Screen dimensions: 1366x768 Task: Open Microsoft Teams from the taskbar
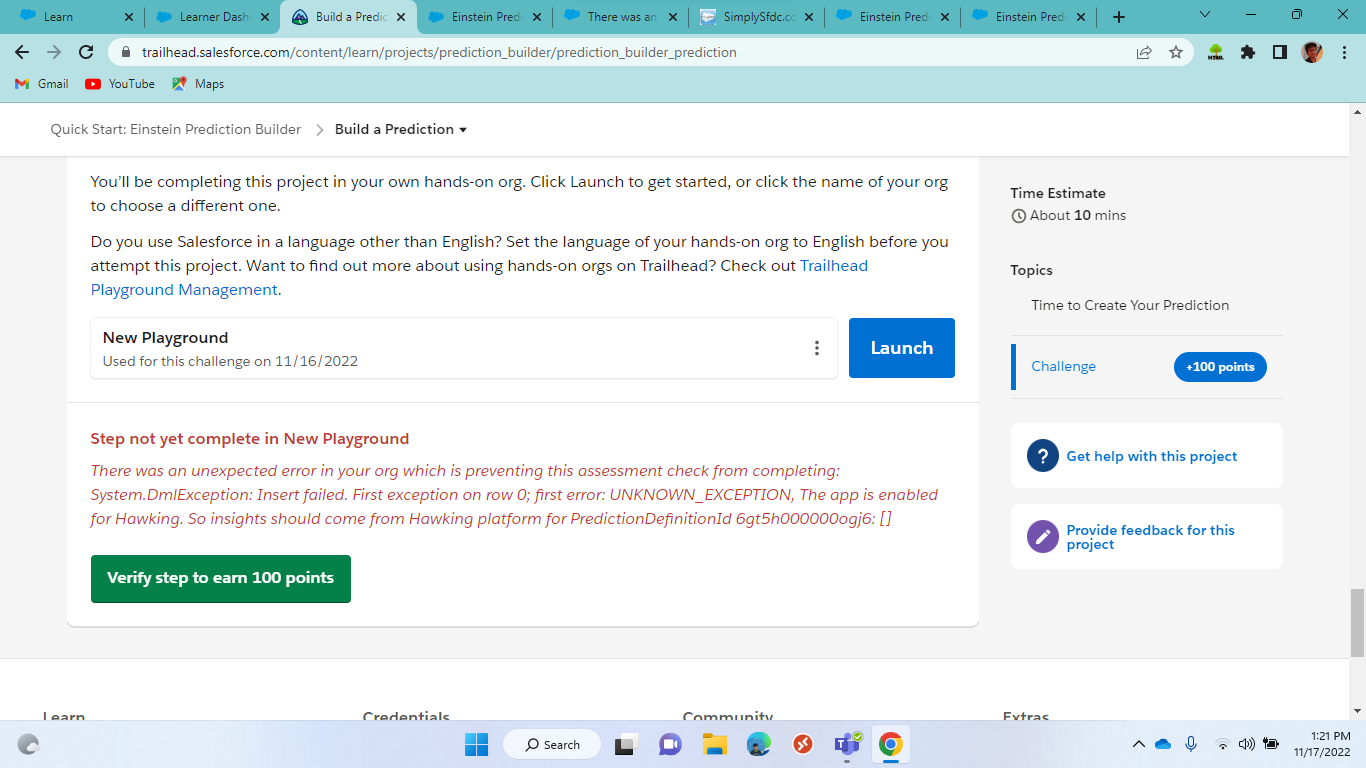[x=848, y=744]
